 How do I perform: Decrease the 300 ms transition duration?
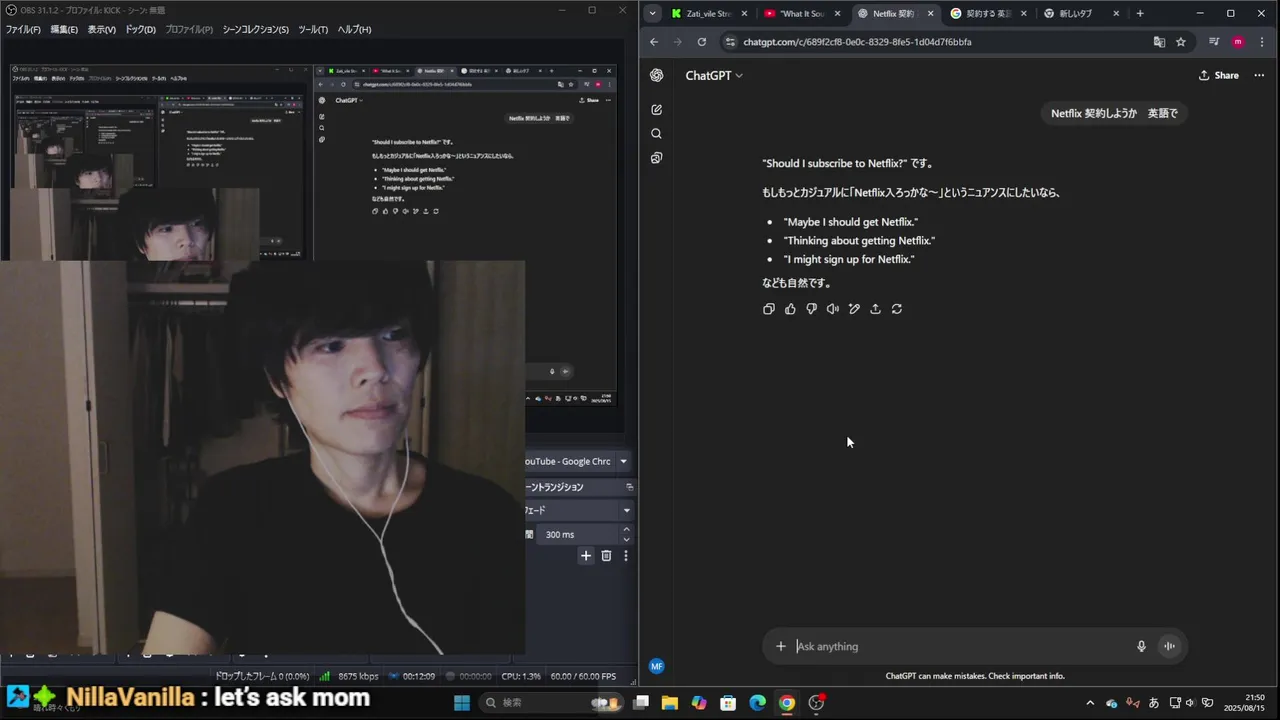click(x=626, y=539)
